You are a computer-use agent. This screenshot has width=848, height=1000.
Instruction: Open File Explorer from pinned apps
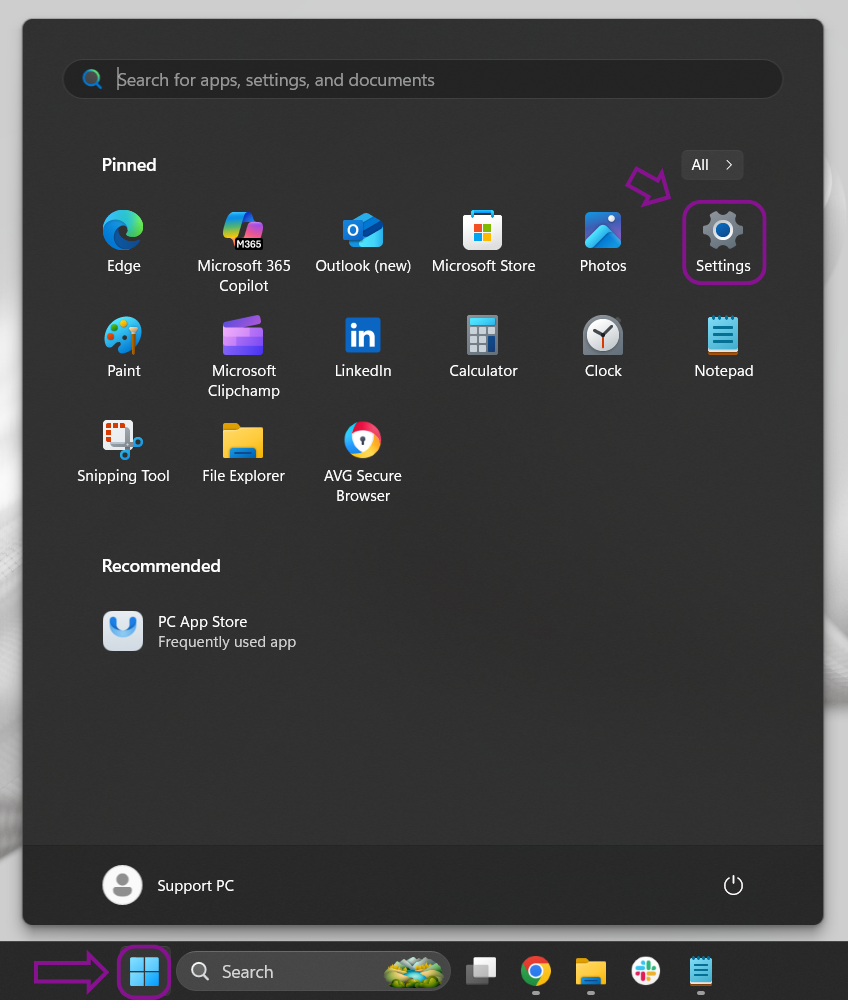point(244,452)
